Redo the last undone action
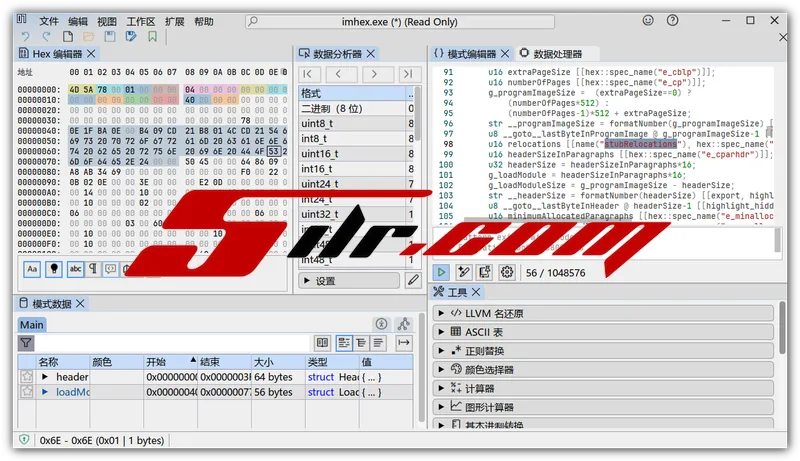Viewport: 800px width, 461px height. (x=46, y=37)
